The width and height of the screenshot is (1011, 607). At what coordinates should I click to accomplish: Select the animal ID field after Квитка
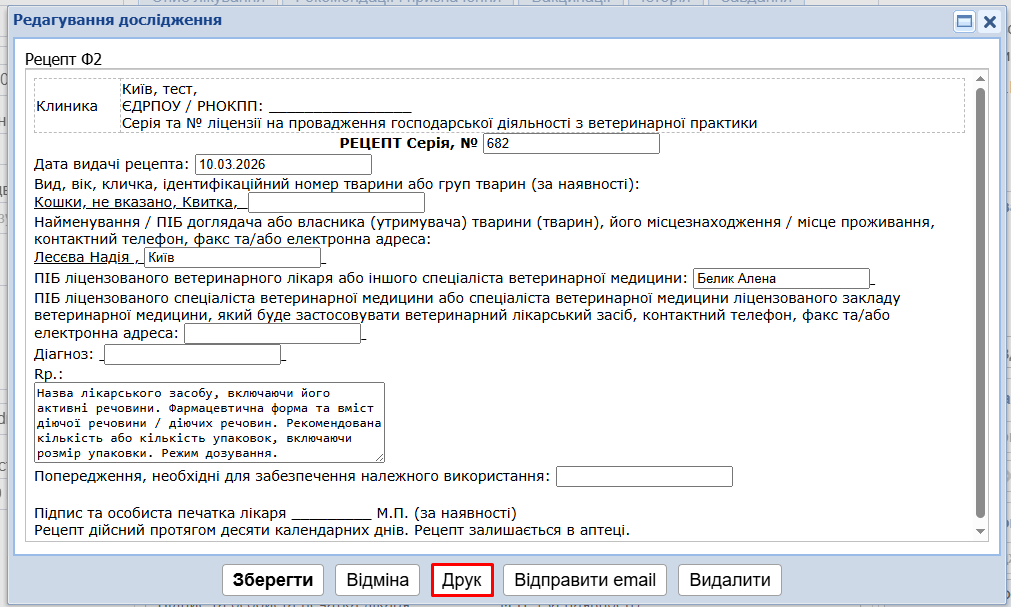point(336,203)
